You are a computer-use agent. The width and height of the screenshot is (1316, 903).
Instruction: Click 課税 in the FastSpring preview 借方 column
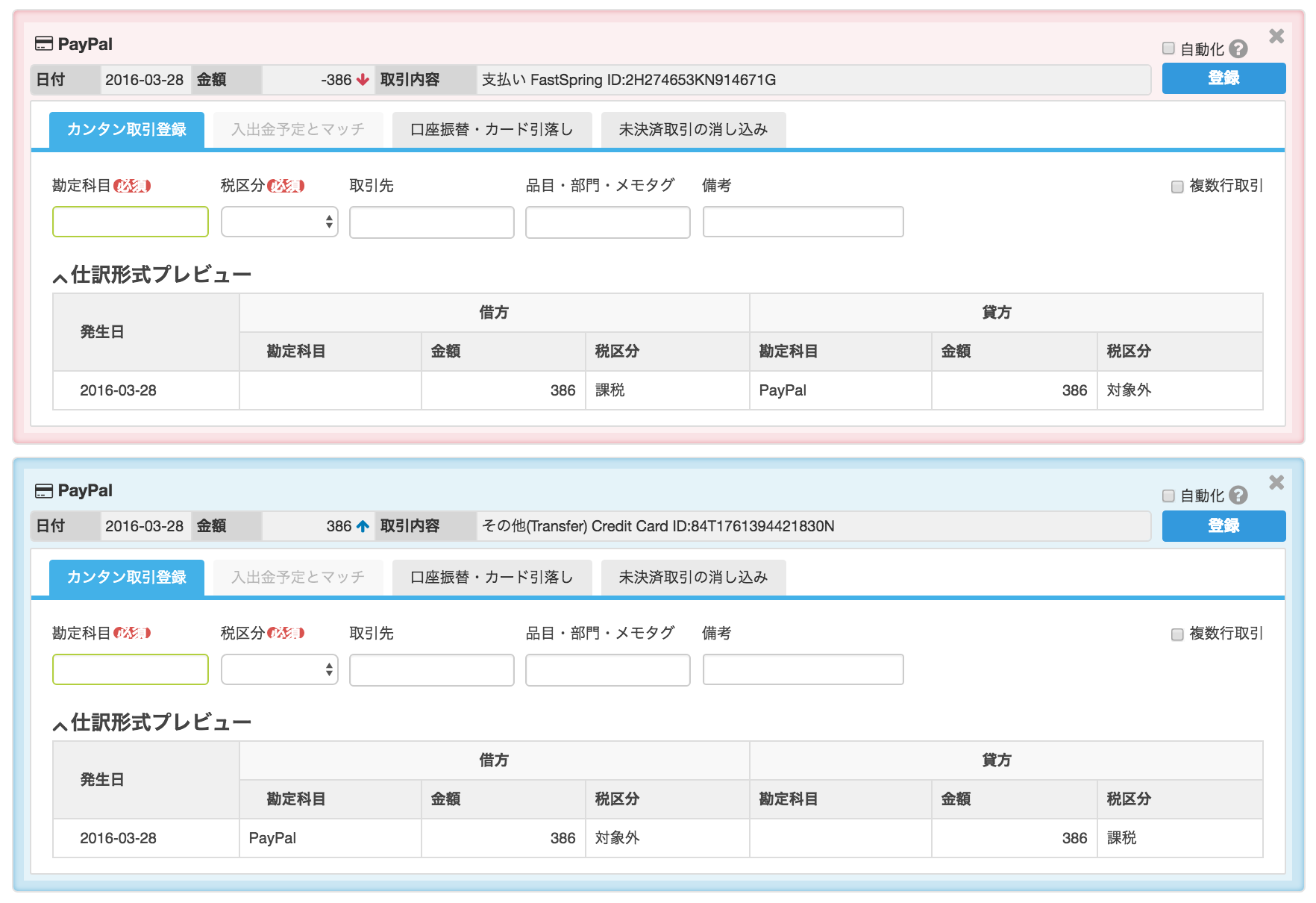[610, 390]
